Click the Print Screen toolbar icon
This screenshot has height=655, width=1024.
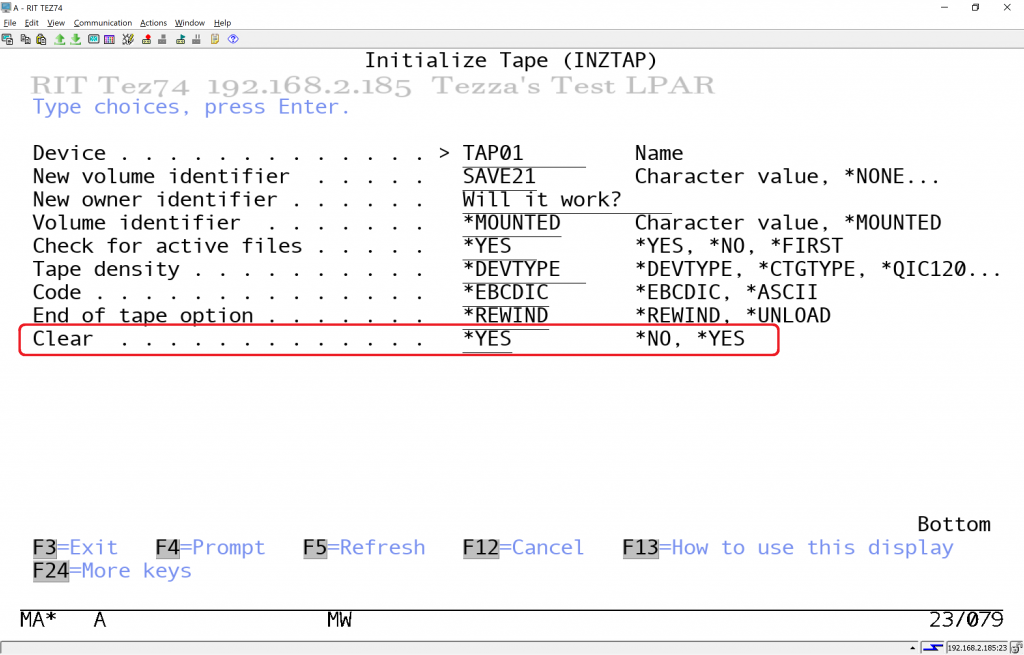click(x=7, y=40)
